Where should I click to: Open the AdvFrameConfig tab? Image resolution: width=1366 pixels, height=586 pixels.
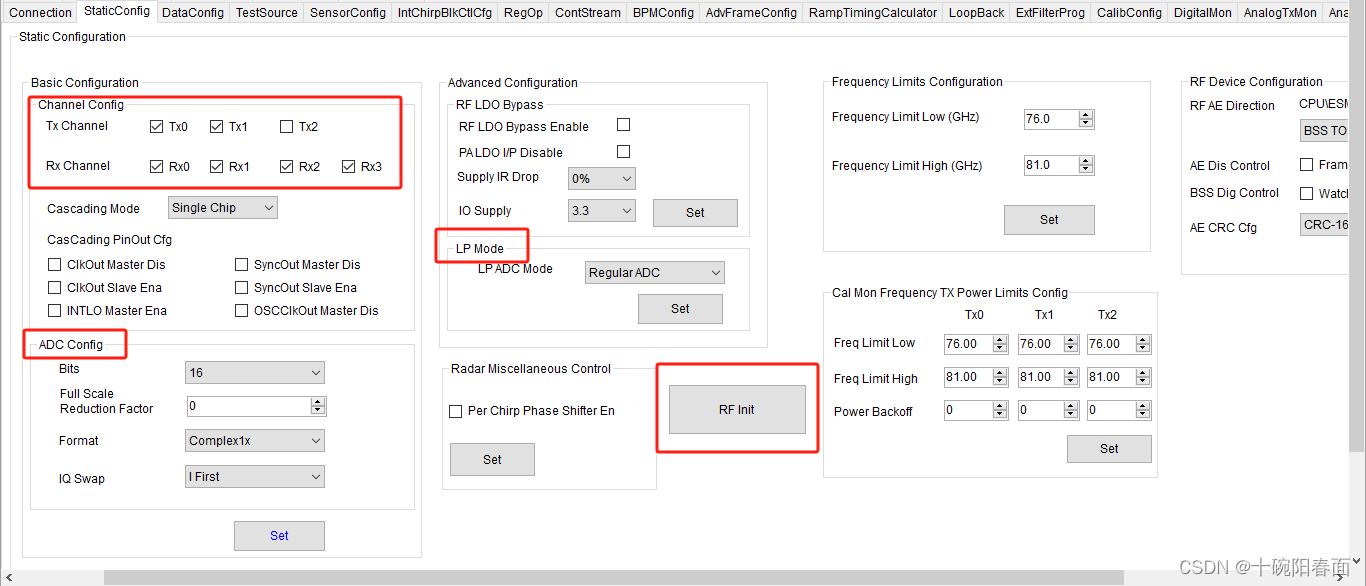pyautogui.click(x=751, y=13)
